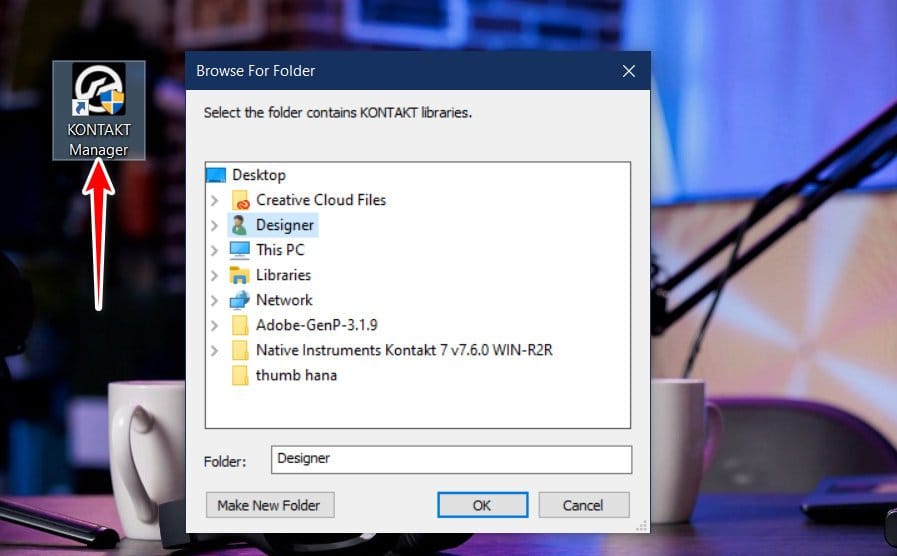Expand the Libraries node

(x=215, y=275)
